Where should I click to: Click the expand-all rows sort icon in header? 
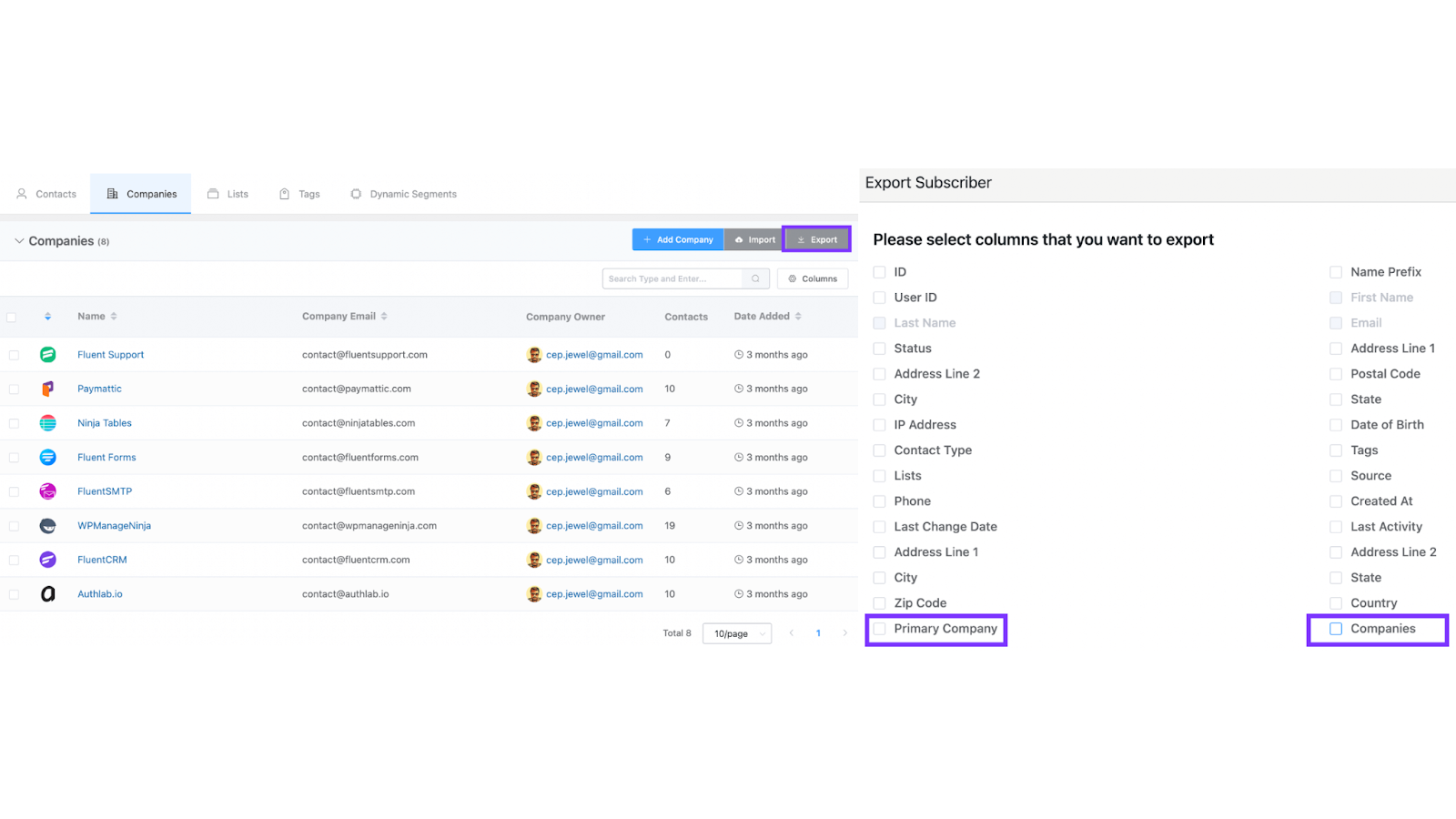point(47,317)
